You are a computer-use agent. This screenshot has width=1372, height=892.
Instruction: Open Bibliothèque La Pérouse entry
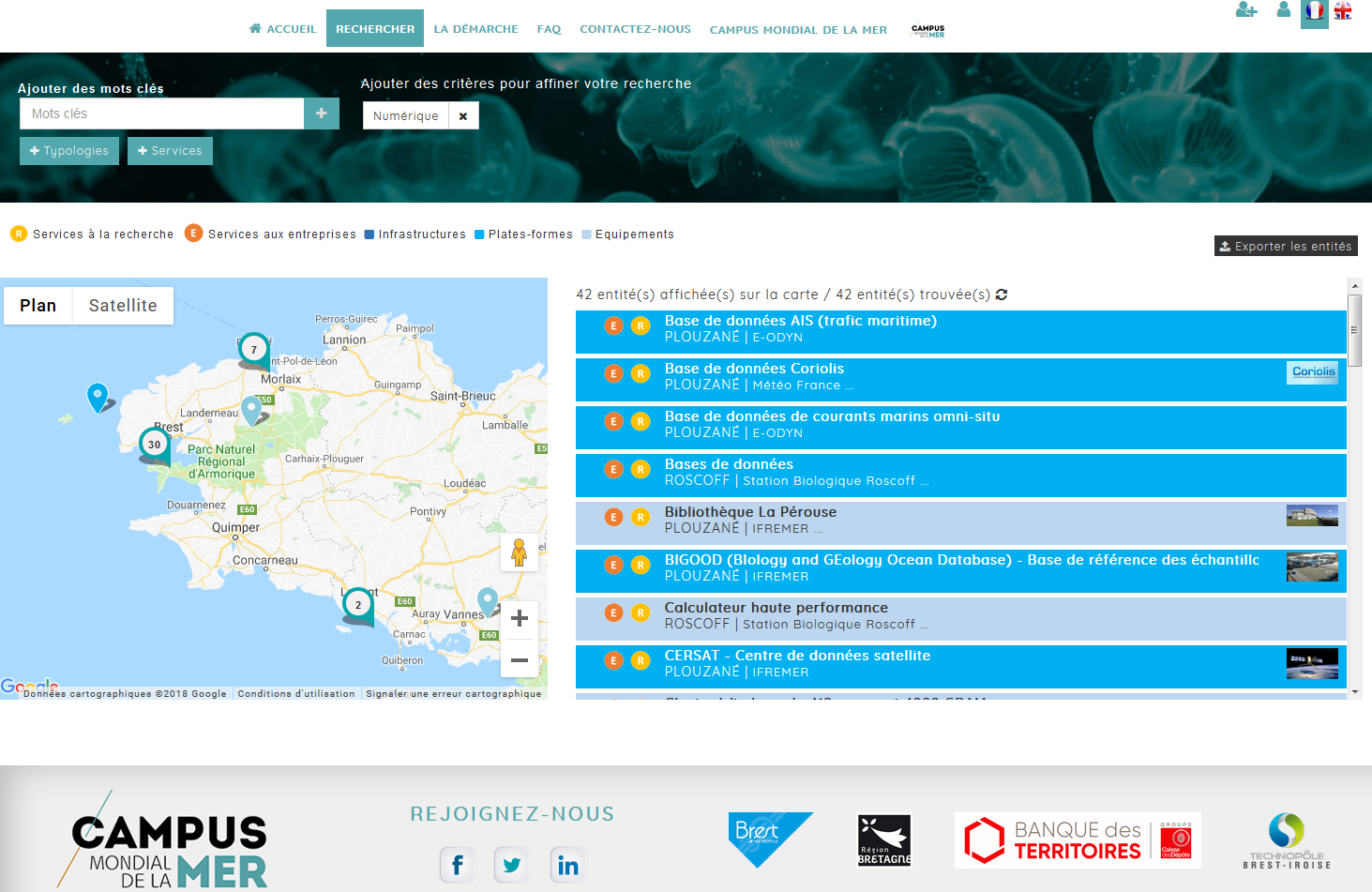click(x=961, y=522)
